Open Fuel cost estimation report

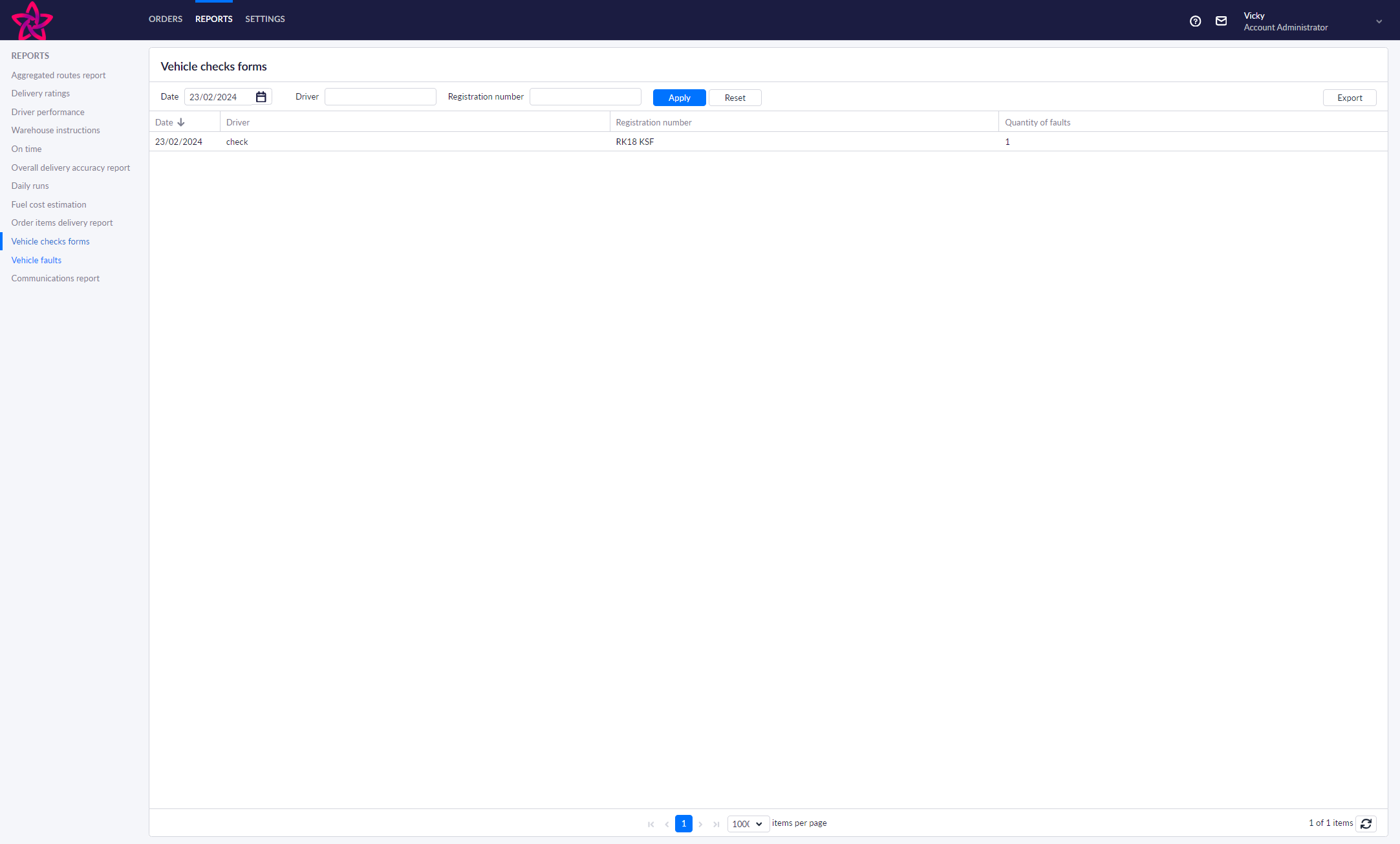(x=48, y=205)
